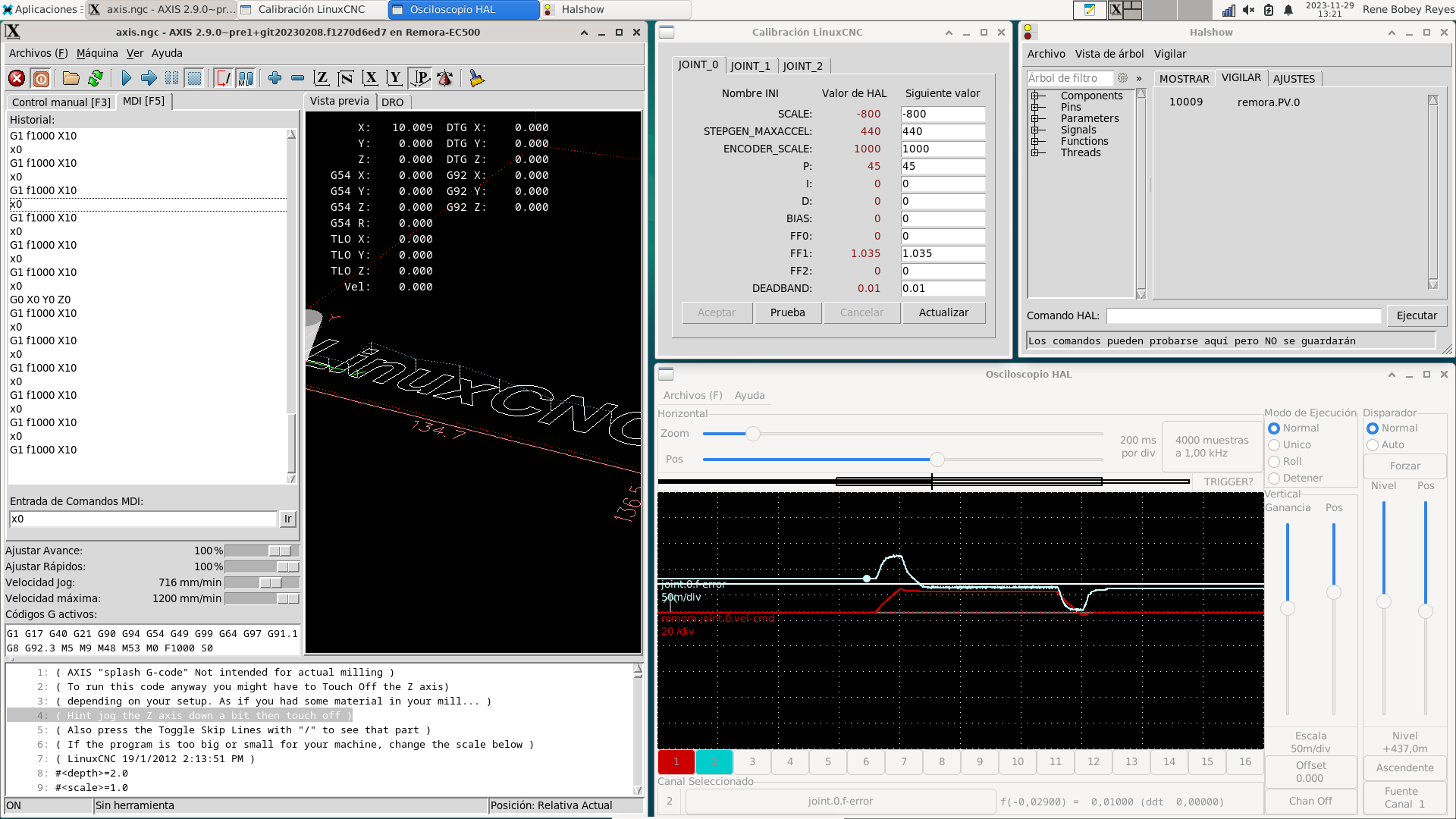Select the rotated Z view icon

click(x=346, y=78)
